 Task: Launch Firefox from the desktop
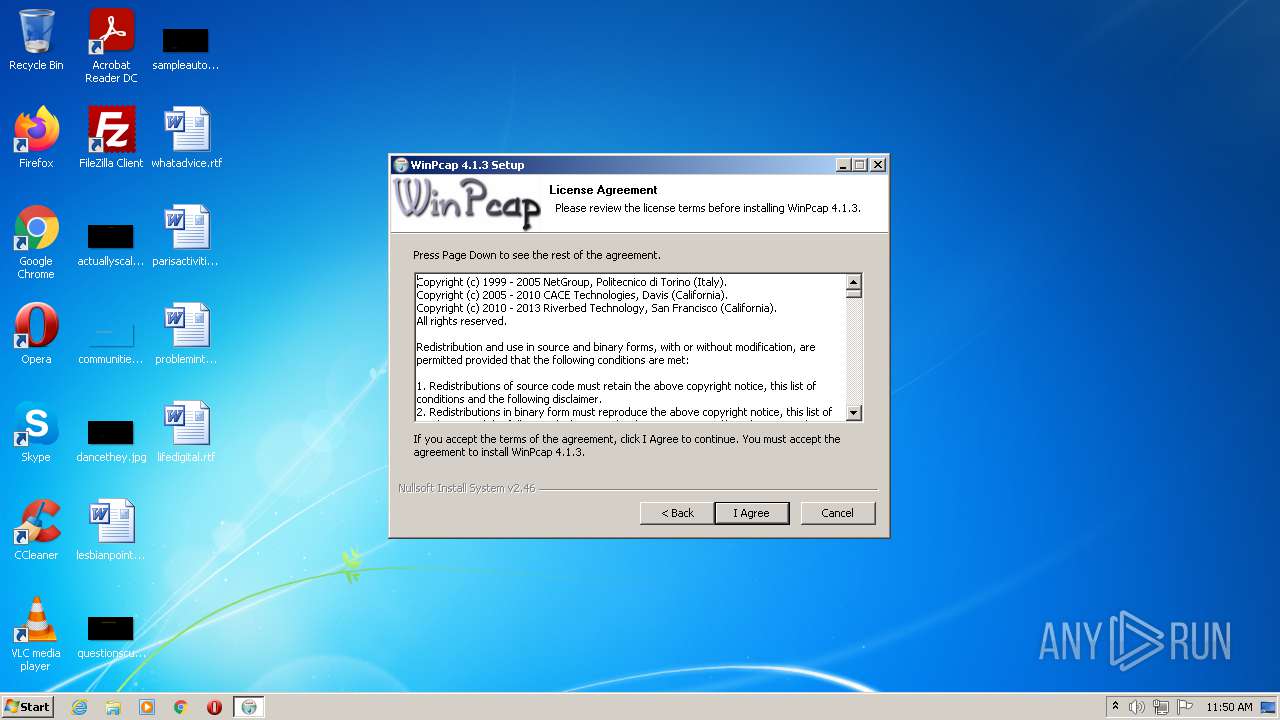click(x=36, y=138)
